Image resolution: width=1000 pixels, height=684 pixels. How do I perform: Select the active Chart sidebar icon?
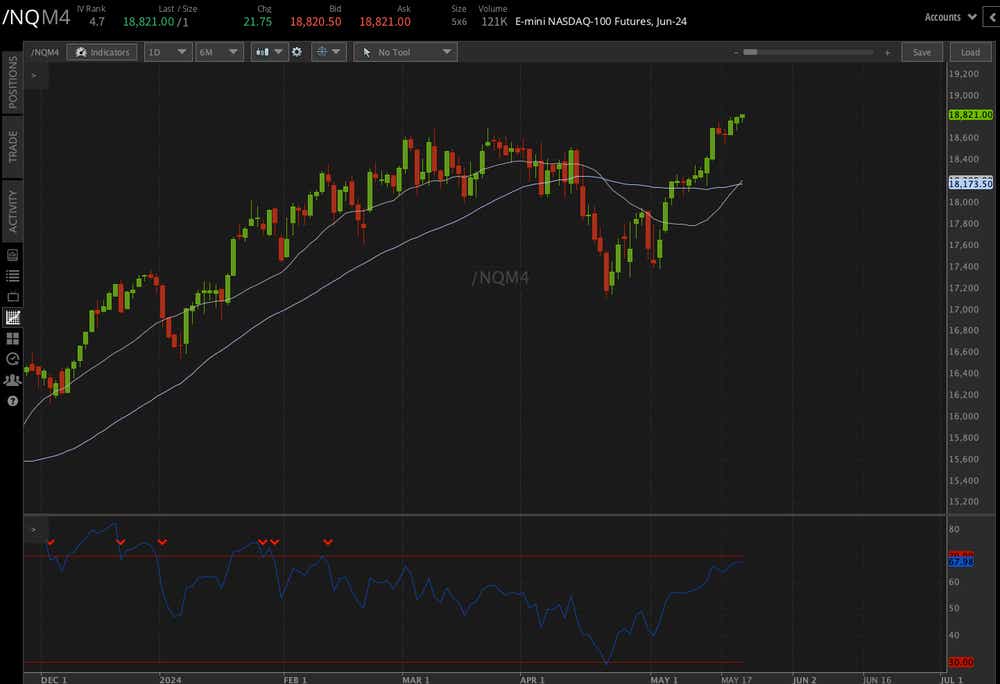pyautogui.click(x=12, y=317)
